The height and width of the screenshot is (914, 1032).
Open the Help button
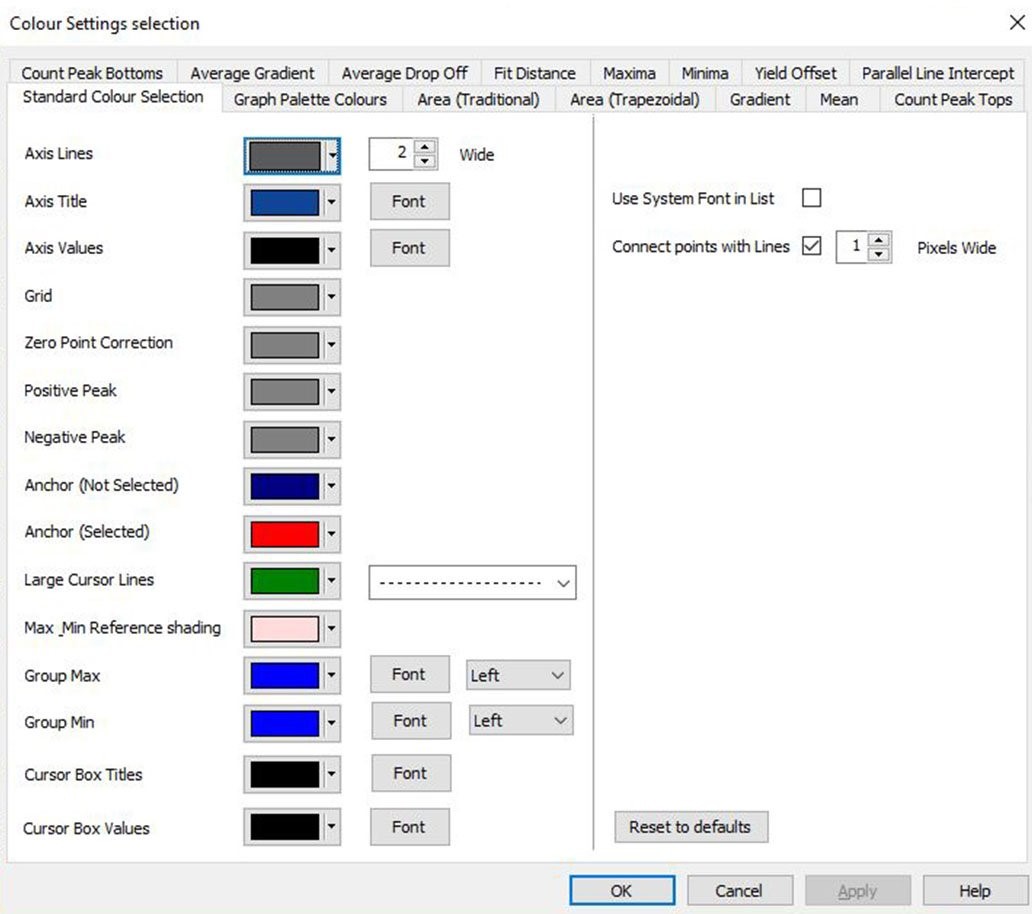[974, 891]
